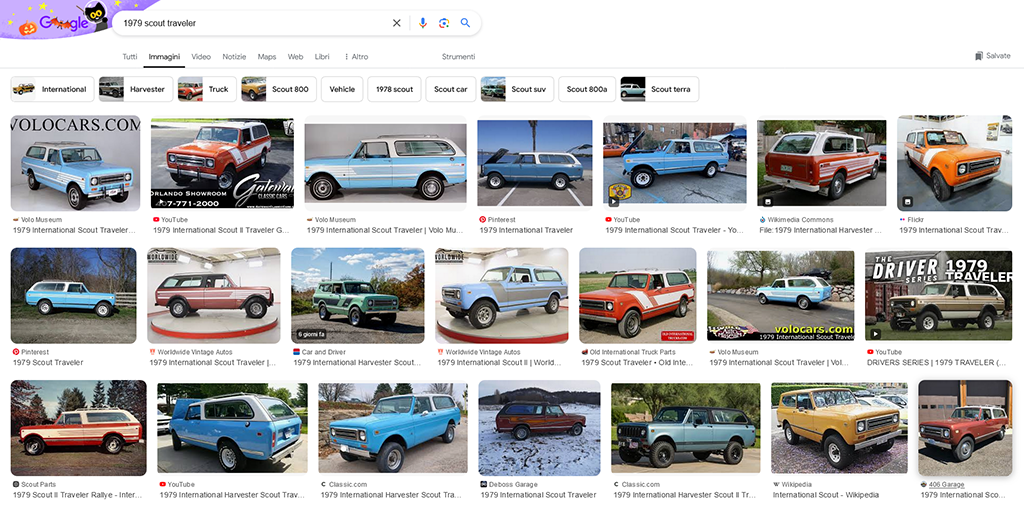Clear the search box with X icon
This screenshot has width=1024, height=506.
tap(396, 23)
